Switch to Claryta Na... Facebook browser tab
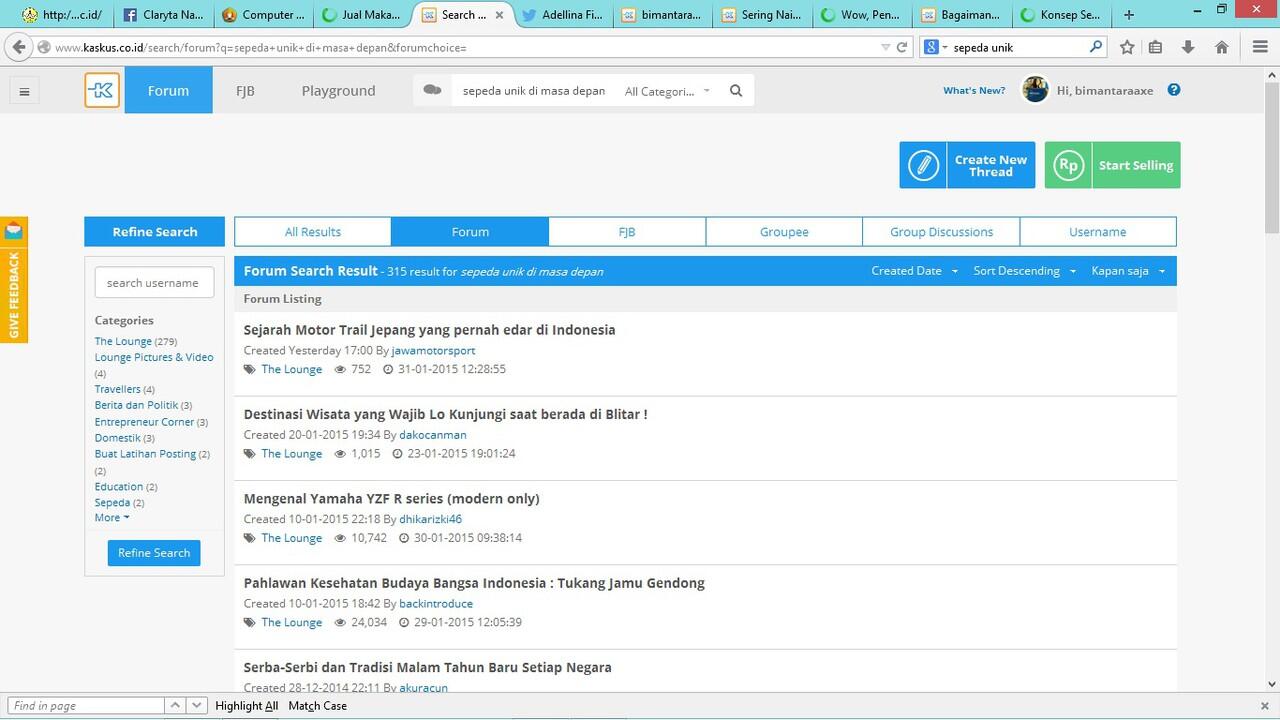Viewport: 1280px width, 720px height. 163,15
